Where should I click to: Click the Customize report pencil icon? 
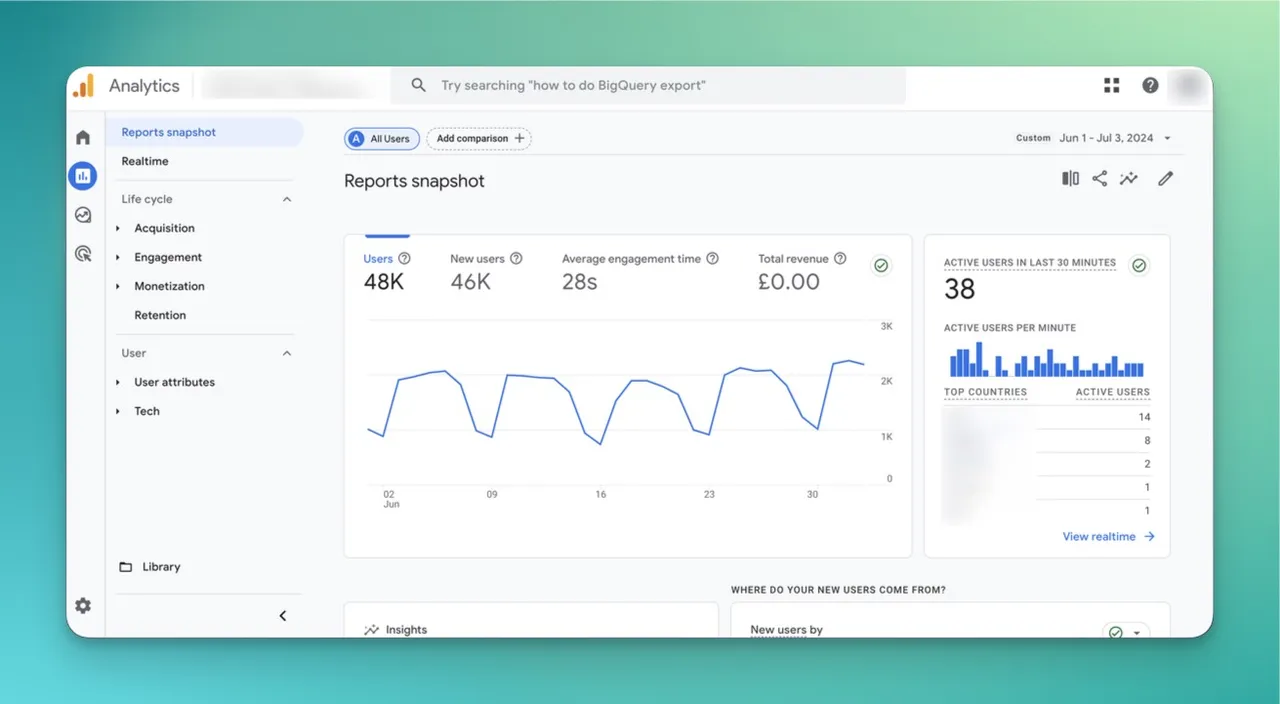[x=1165, y=179]
